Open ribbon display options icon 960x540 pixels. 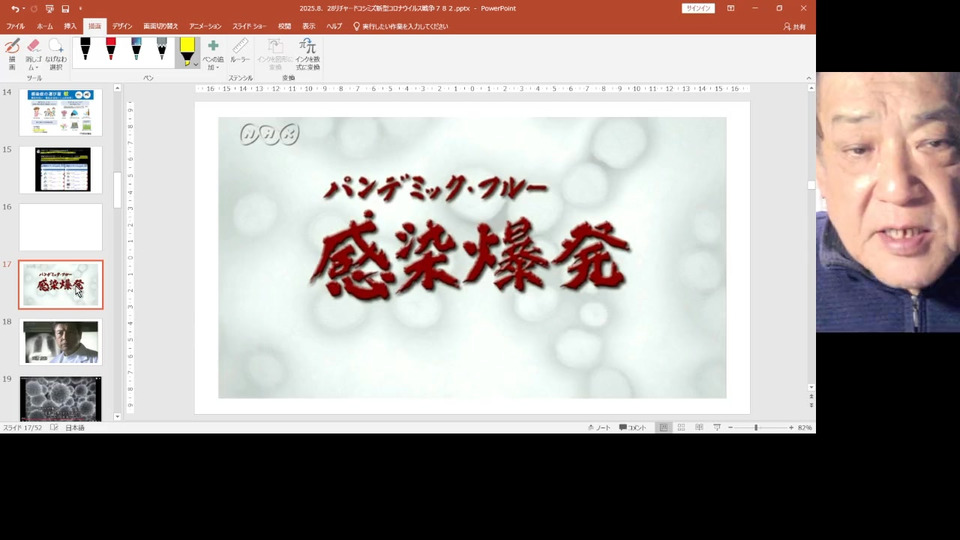click(730, 9)
